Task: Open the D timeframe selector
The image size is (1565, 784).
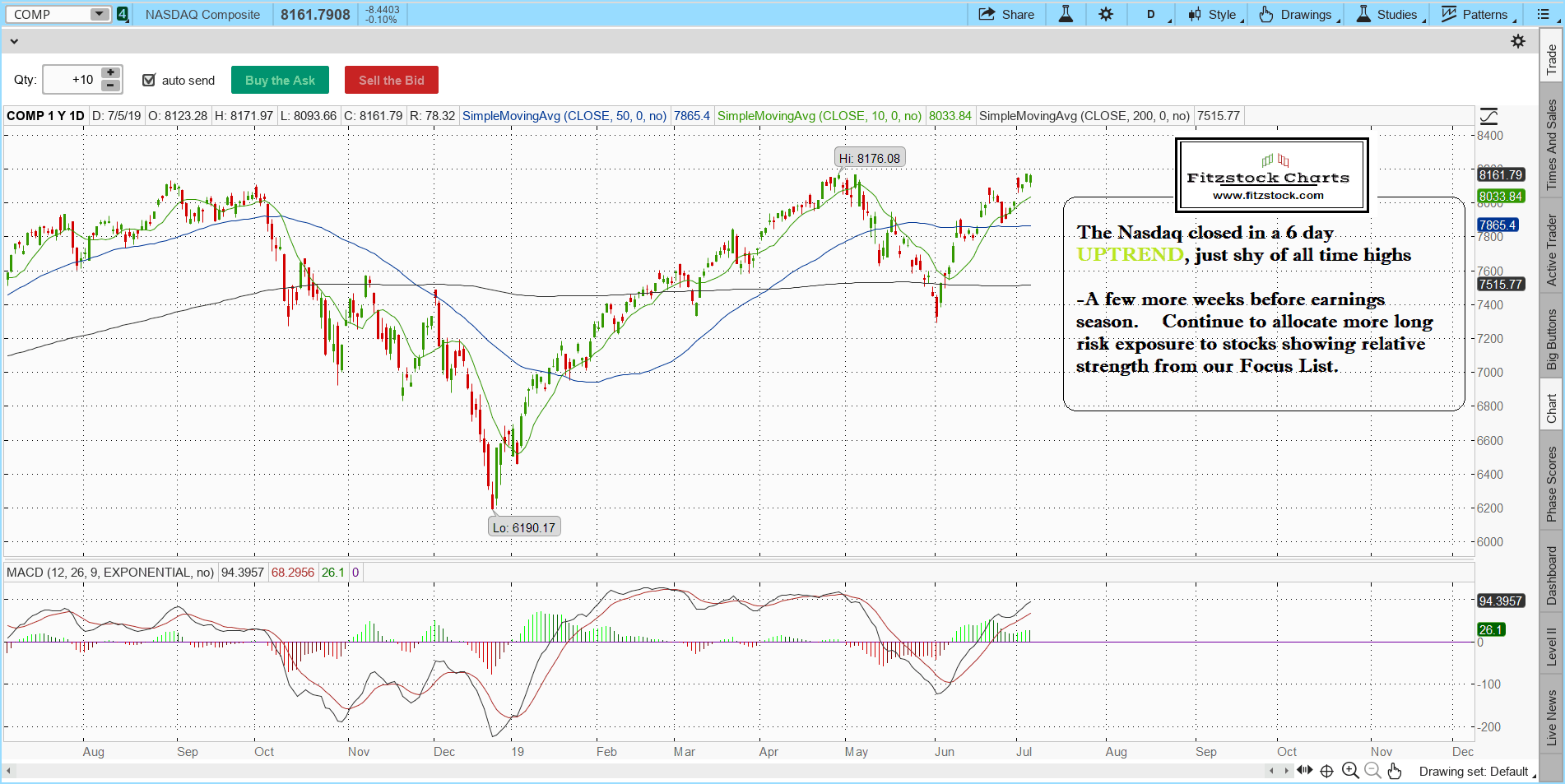Action: coord(1151,14)
